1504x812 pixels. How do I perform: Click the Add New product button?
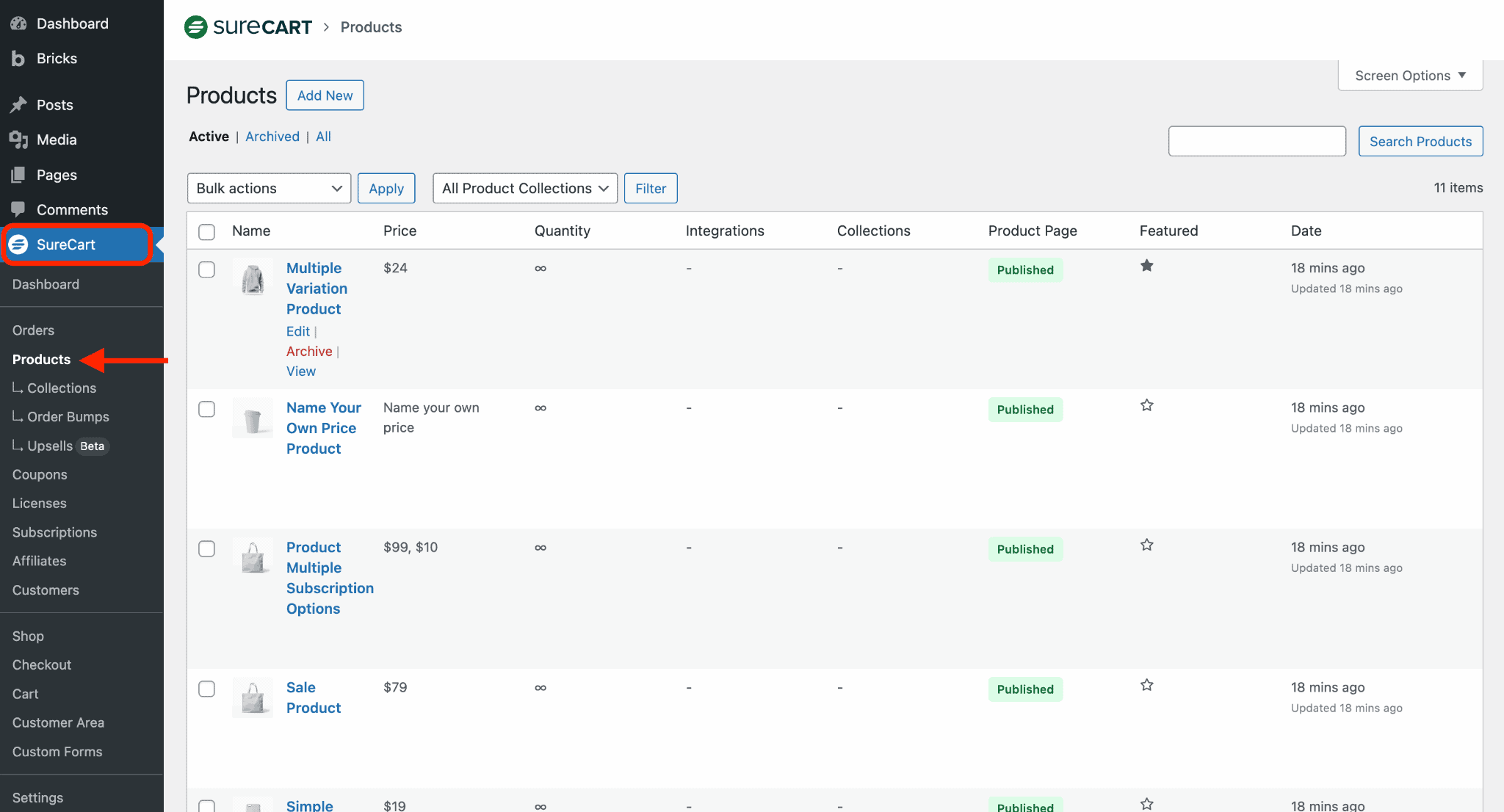pos(325,95)
